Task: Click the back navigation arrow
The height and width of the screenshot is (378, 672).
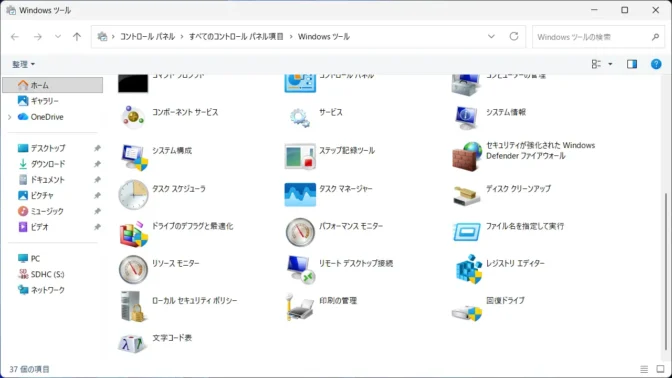Action: 15,37
